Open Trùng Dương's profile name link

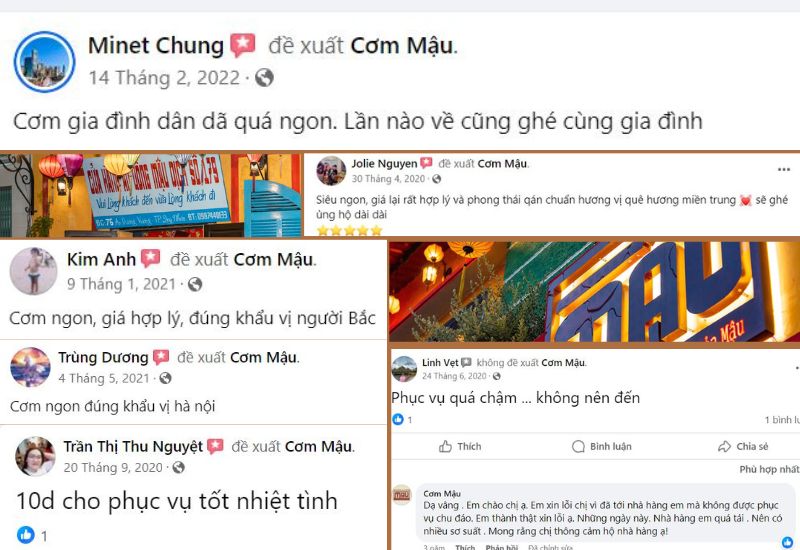coord(103,357)
